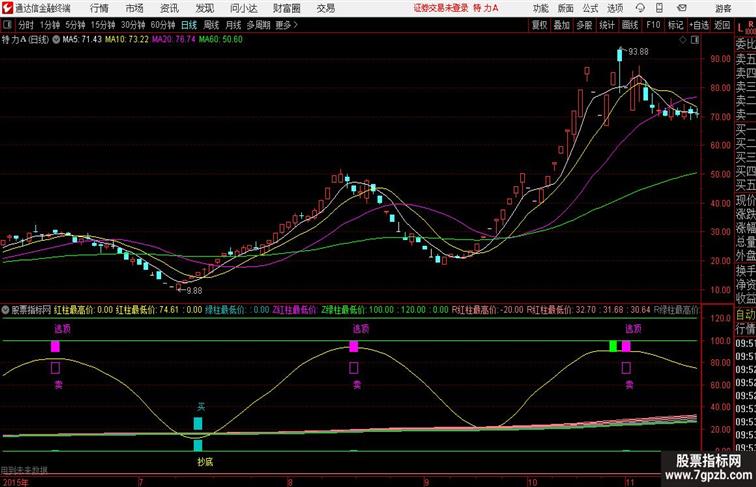
Task: Switch to the 分时 period tab
Action: click(26, 25)
